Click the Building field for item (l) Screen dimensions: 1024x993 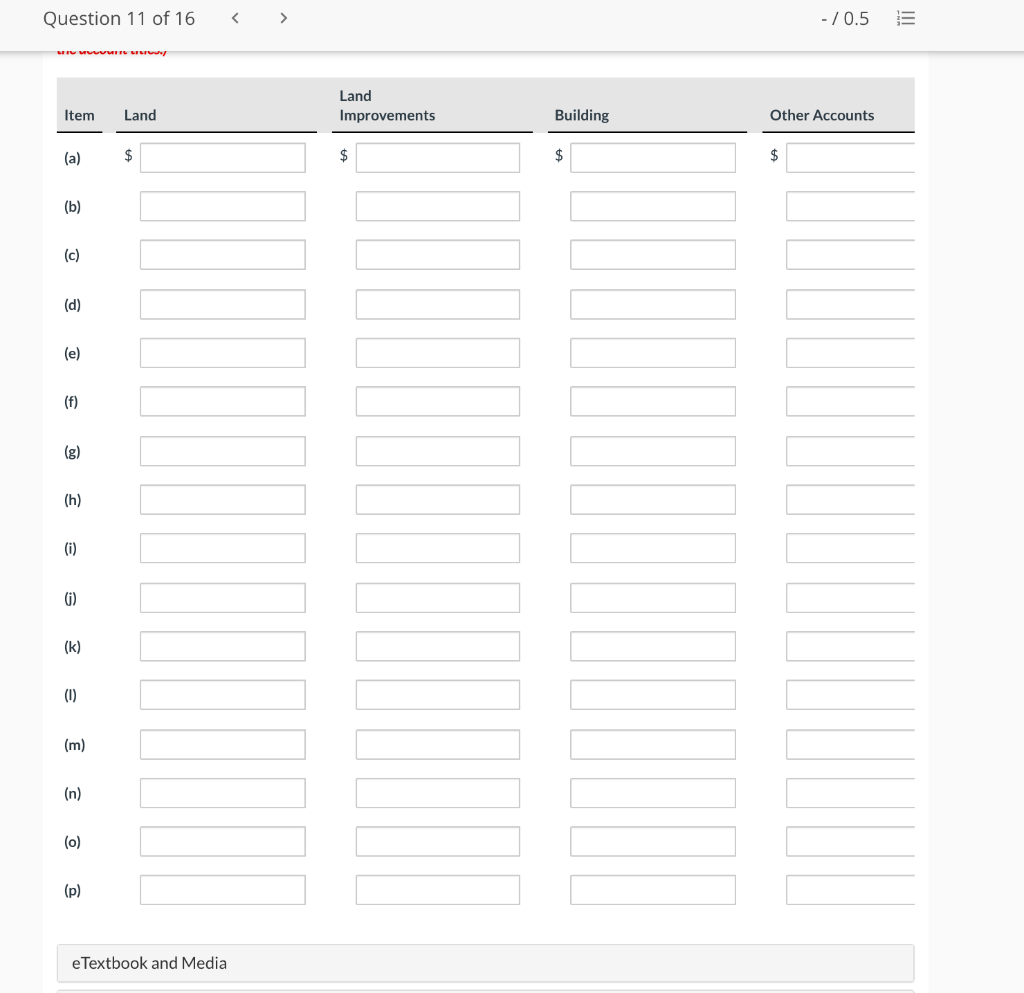pyautogui.click(x=652, y=695)
